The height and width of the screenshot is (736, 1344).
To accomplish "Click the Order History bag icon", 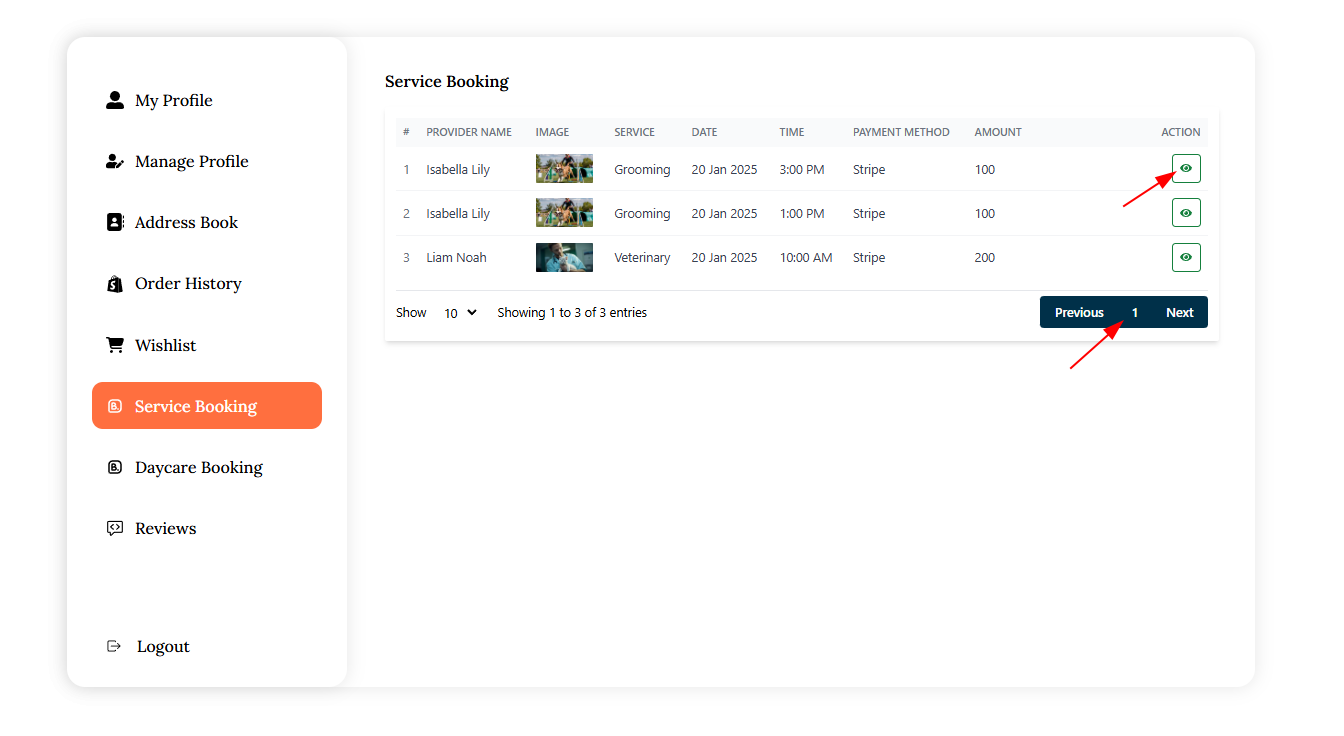I will [x=115, y=284].
